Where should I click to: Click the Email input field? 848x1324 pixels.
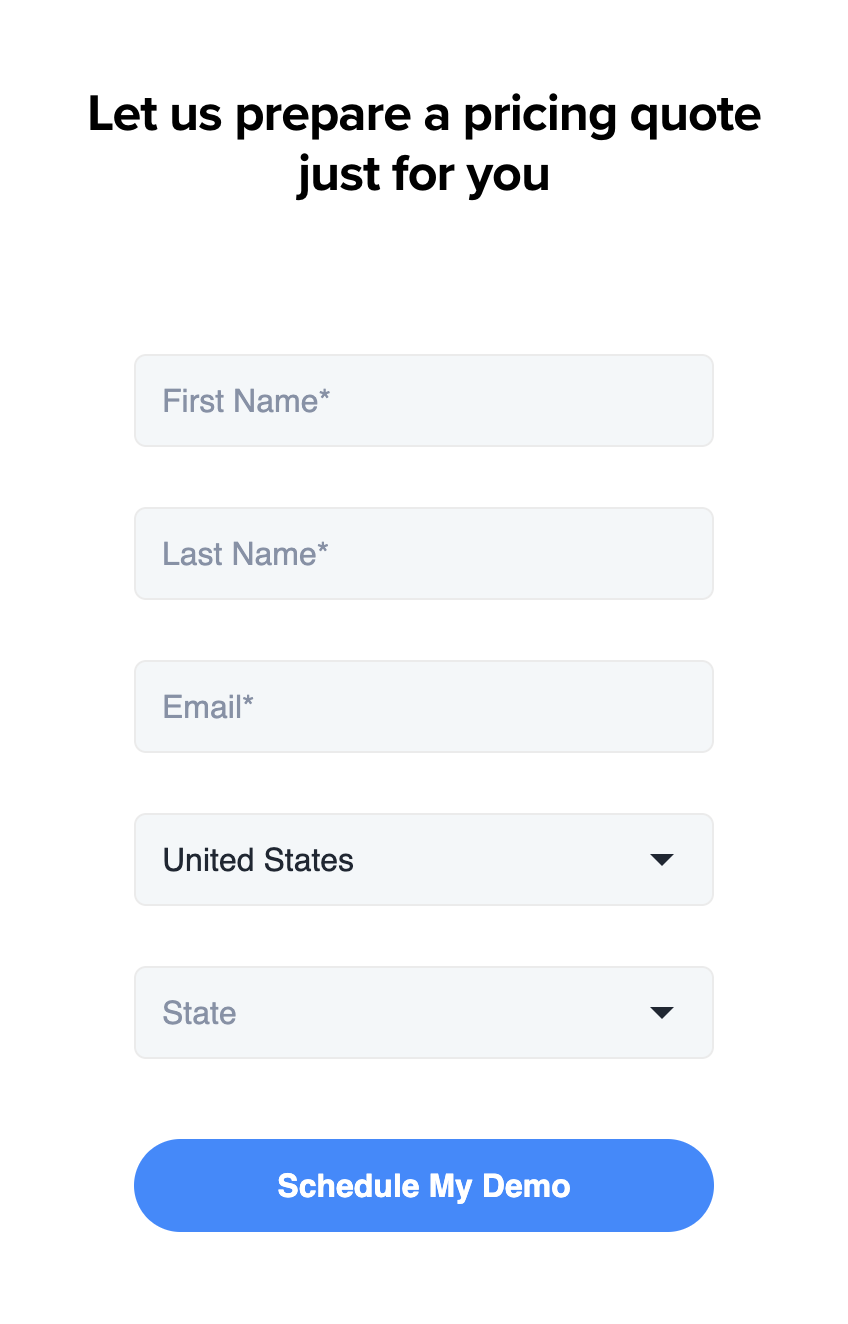(x=424, y=706)
